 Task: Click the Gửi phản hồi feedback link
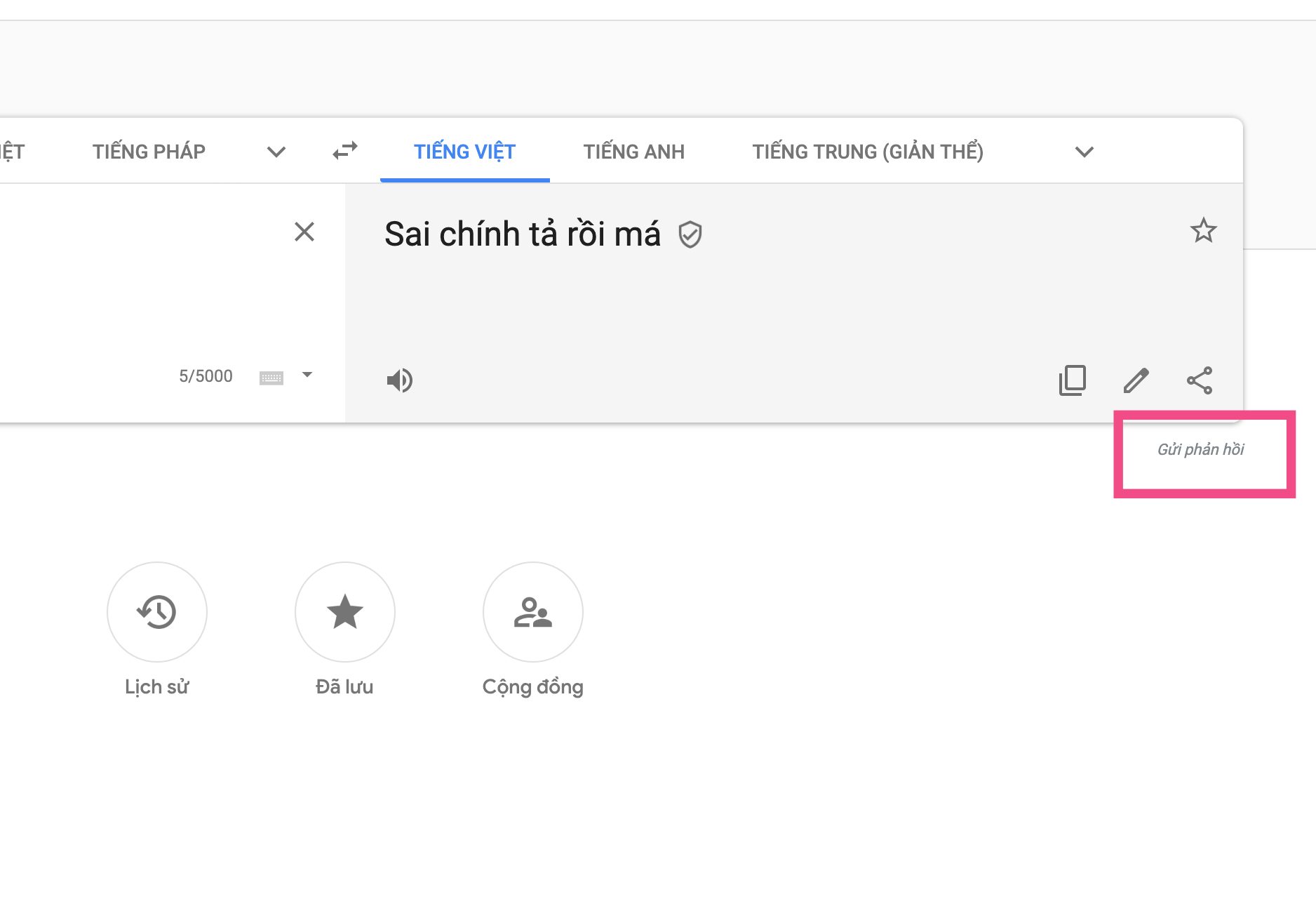(1202, 448)
